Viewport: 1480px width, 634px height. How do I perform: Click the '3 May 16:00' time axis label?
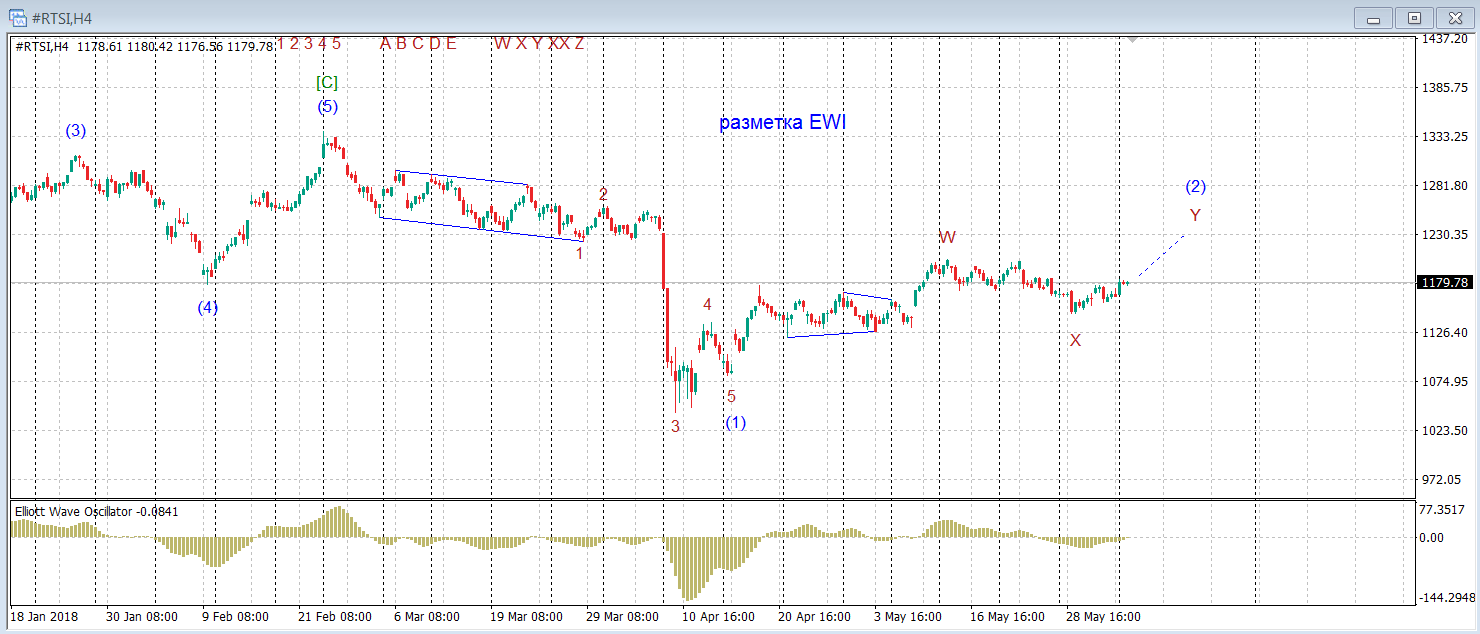(907, 617)
